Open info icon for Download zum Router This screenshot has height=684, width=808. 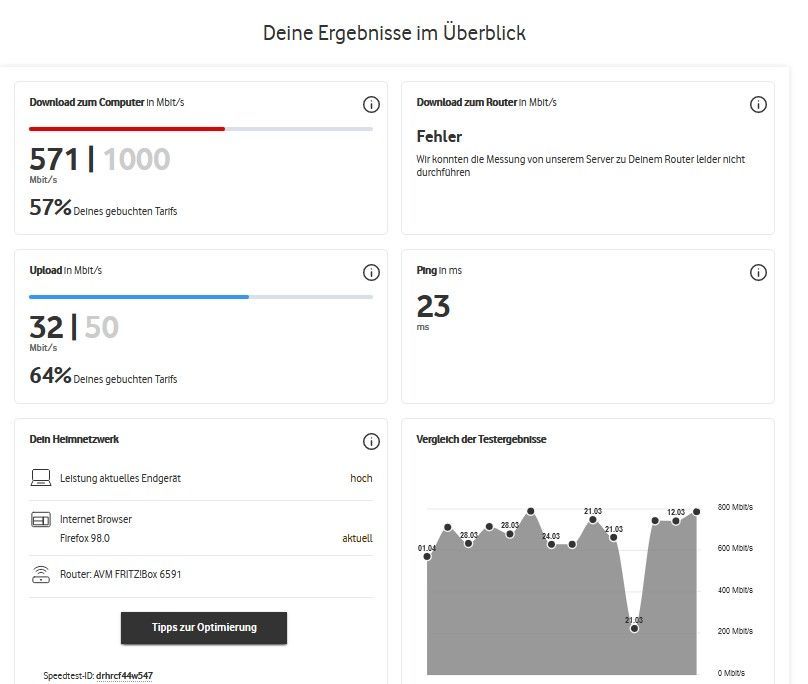click(758, 105)
